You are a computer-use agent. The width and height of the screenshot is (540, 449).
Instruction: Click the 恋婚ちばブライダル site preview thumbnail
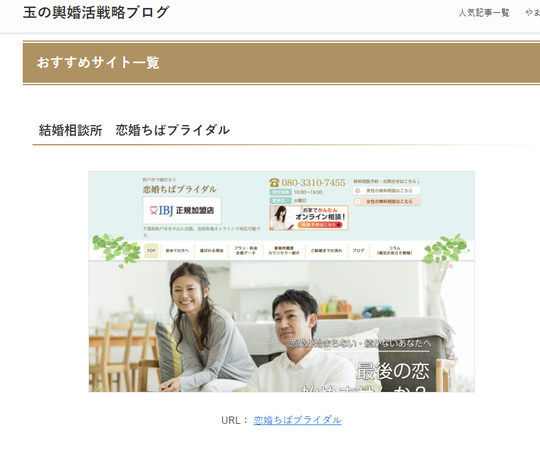281,281
